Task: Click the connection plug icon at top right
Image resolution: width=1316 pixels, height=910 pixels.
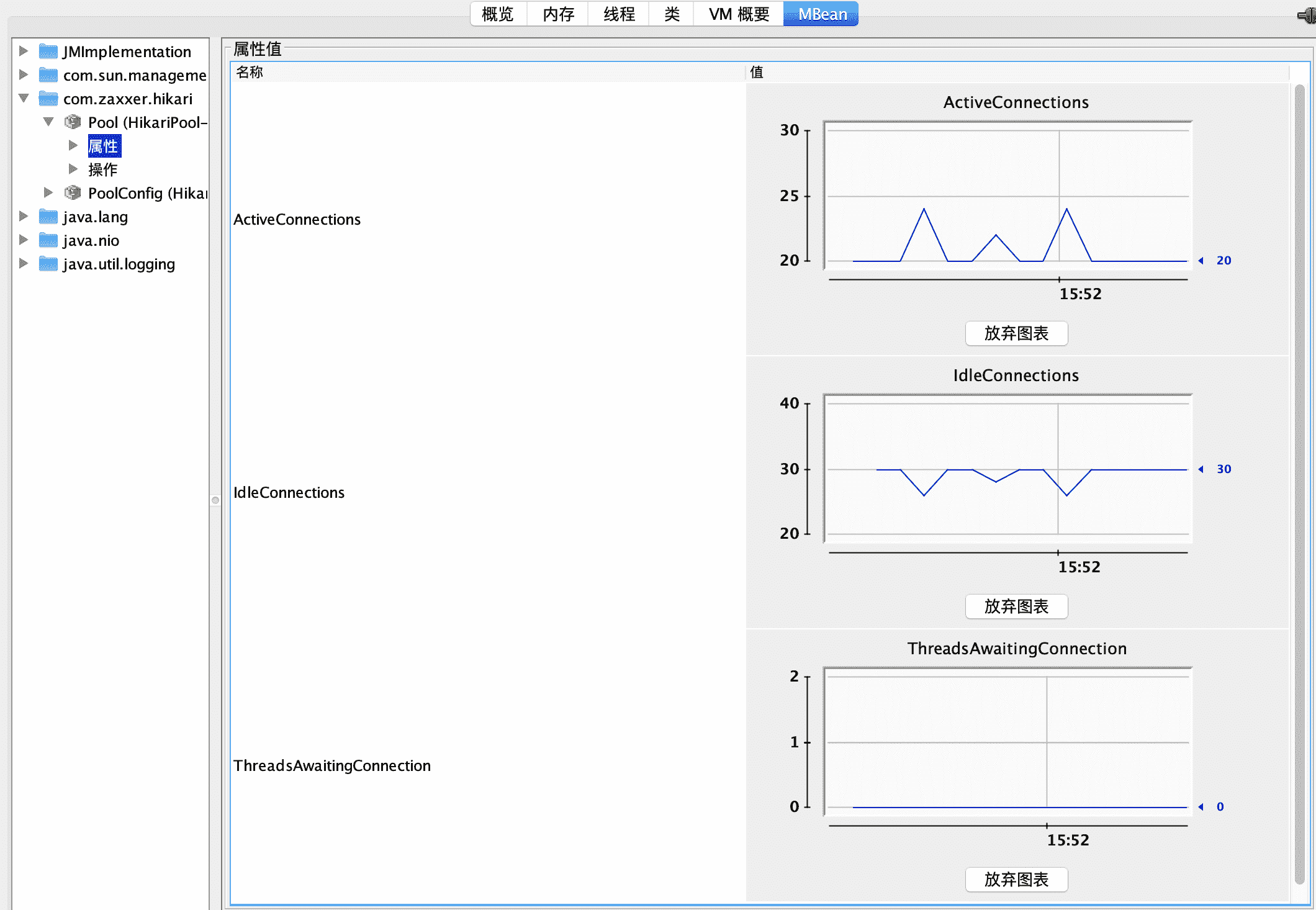Action: pyautogui.click(x=1307, y=16)
